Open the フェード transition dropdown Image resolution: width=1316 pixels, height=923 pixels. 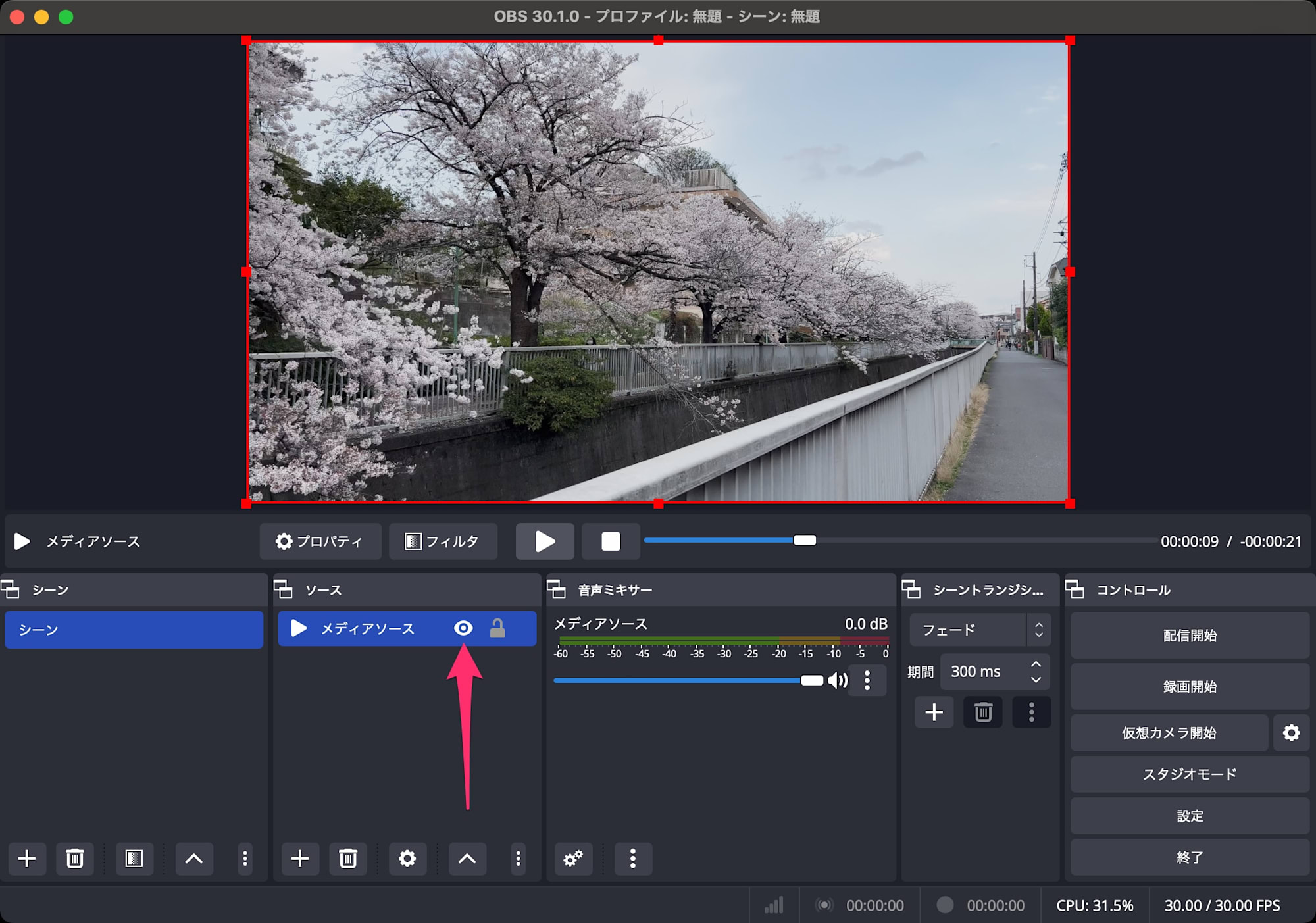(980, 630)
